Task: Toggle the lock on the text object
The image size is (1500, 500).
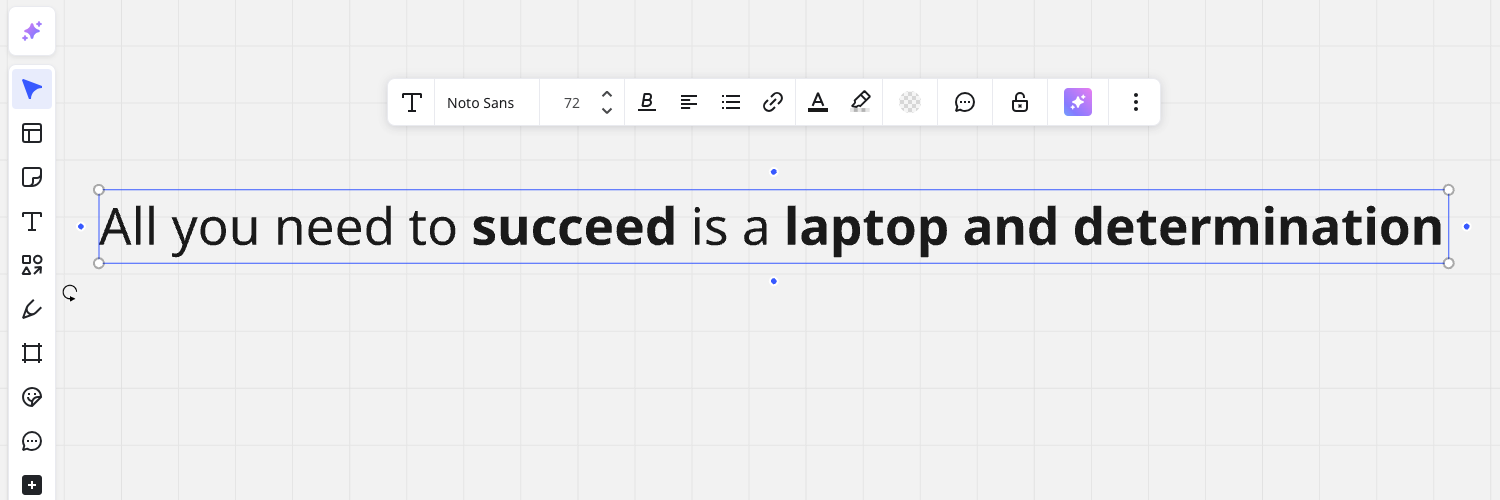Action: click(x=1020, y=102)
